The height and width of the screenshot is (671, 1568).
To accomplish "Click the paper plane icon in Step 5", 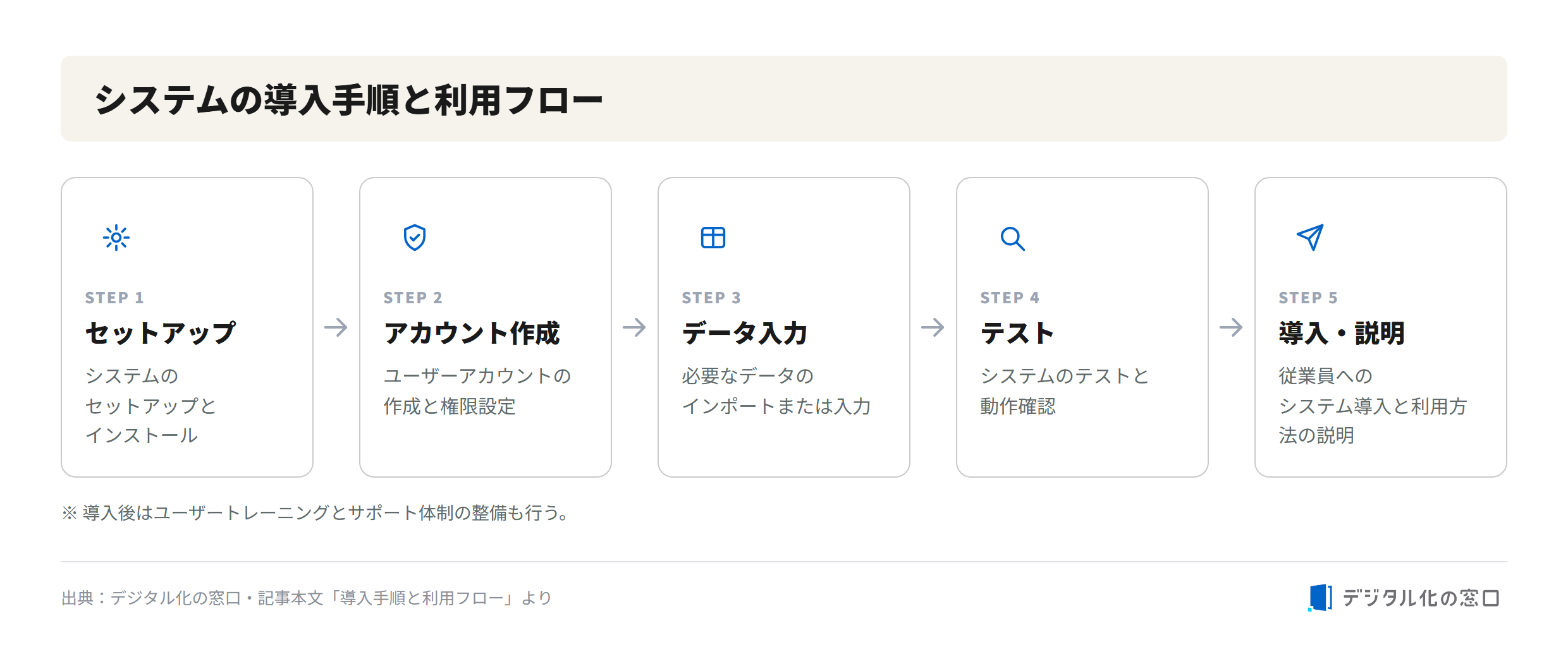I will 1310,238.
